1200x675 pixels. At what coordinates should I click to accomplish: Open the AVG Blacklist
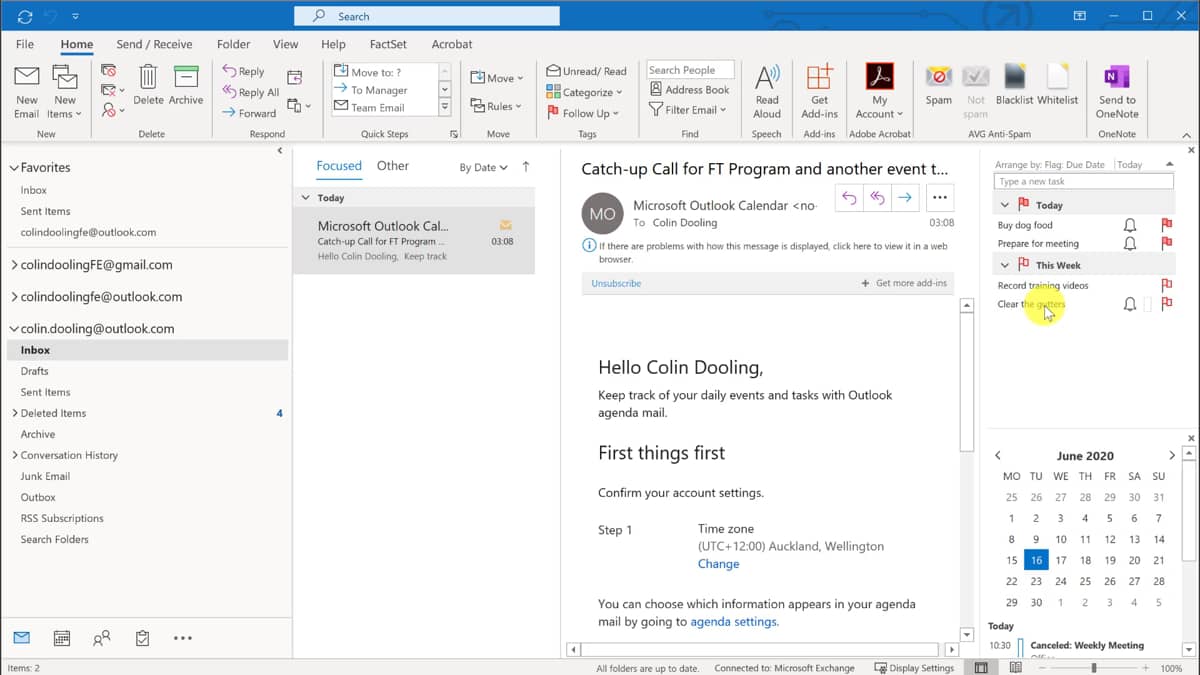point(1015,85)
